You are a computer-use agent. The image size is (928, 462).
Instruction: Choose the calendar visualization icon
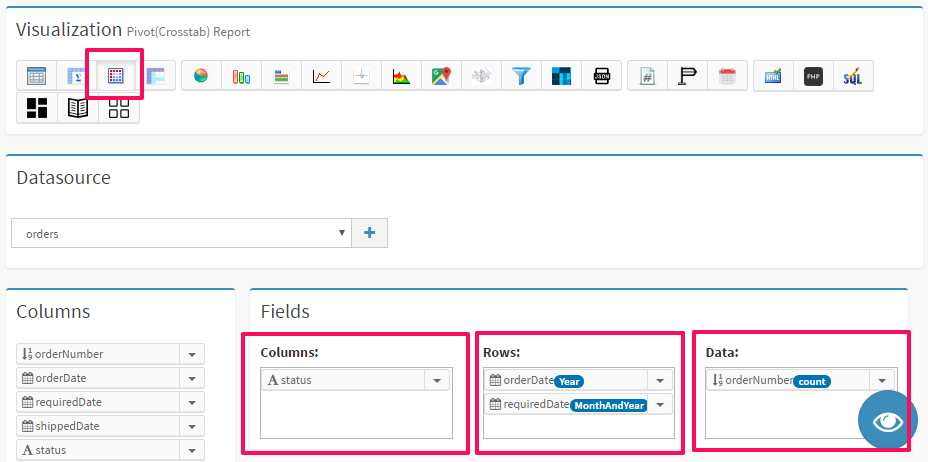[727, 76]
